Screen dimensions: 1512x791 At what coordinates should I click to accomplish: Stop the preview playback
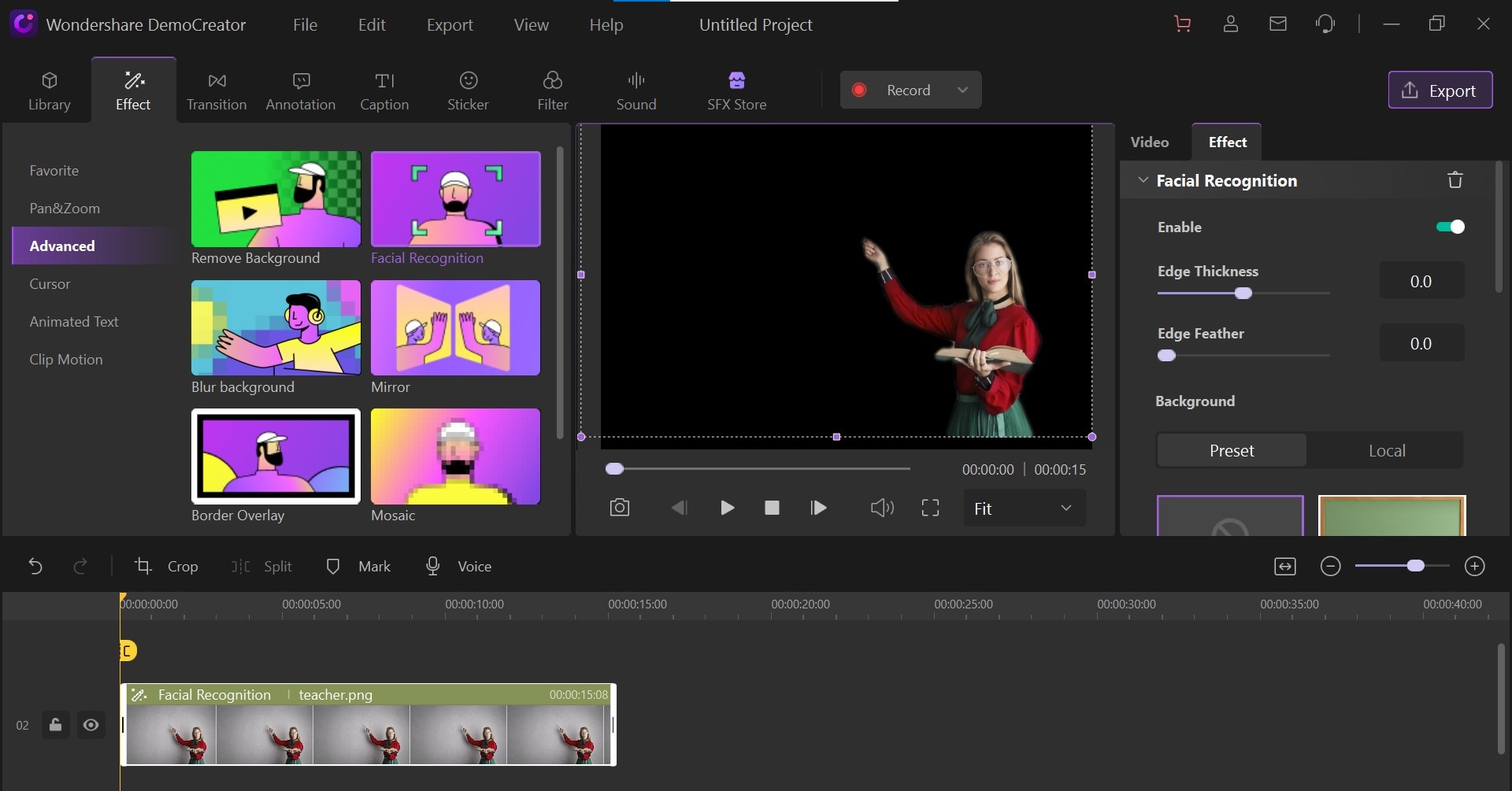pyautogui.click(x=772, y=508)
